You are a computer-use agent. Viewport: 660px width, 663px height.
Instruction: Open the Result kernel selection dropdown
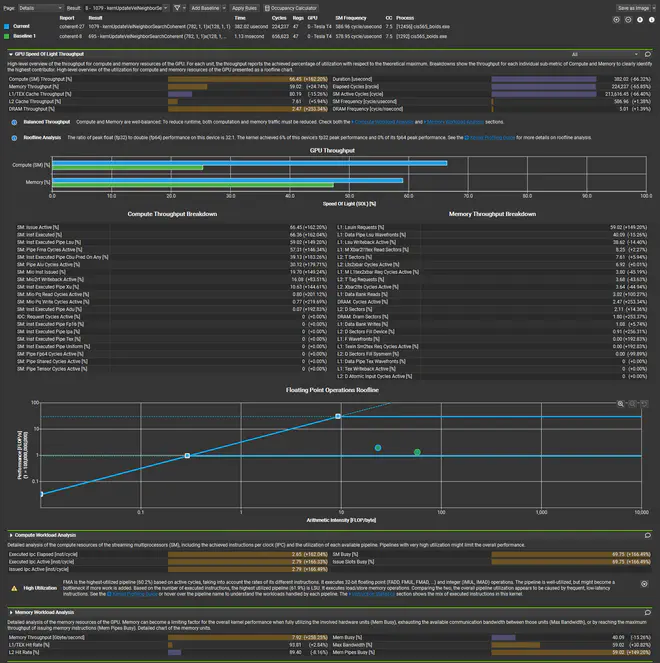point(128,7)
